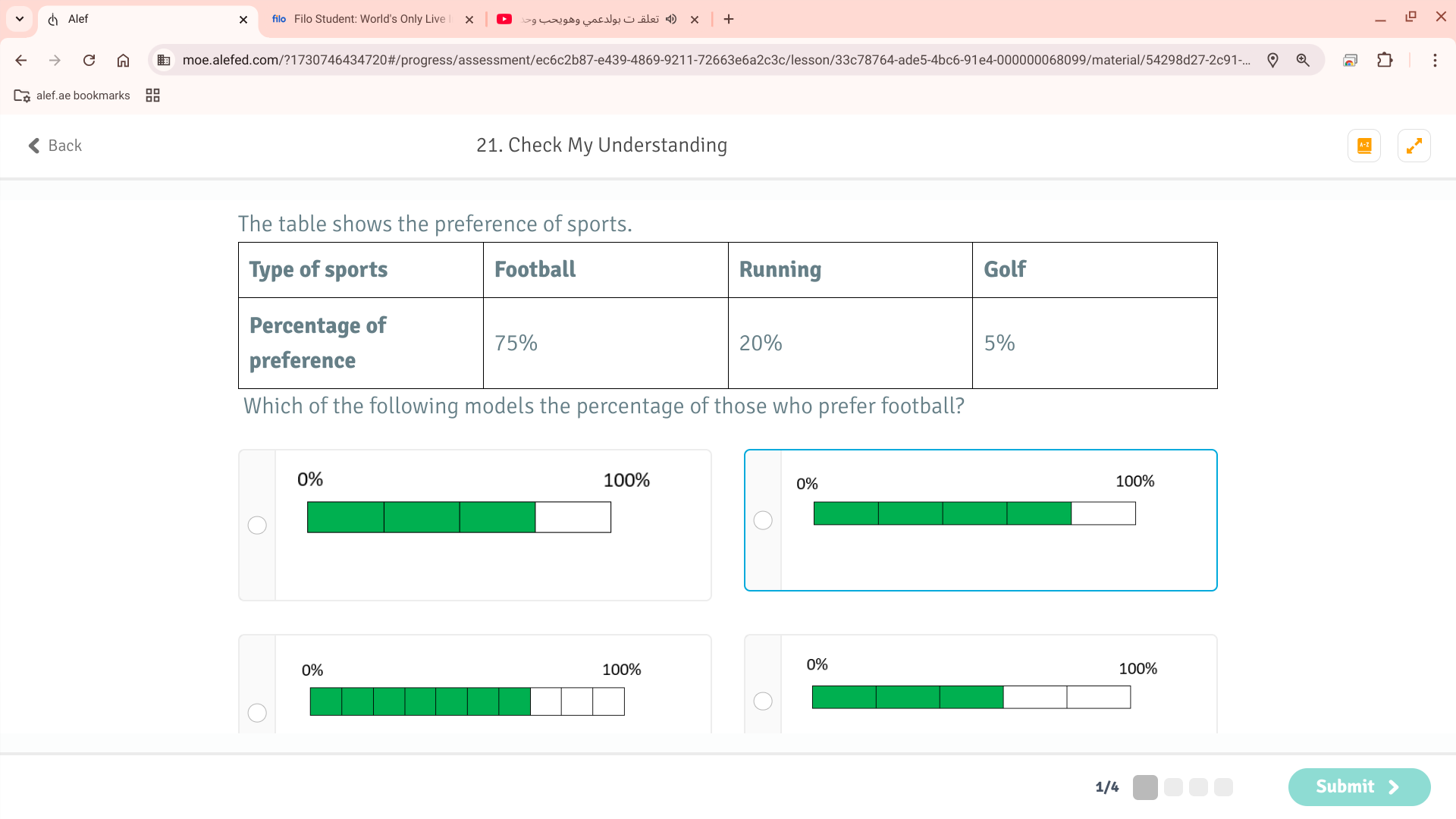Click the Submit button
The width and height of the screenshot is (1456, 819).
click(x=1358, y=786)
